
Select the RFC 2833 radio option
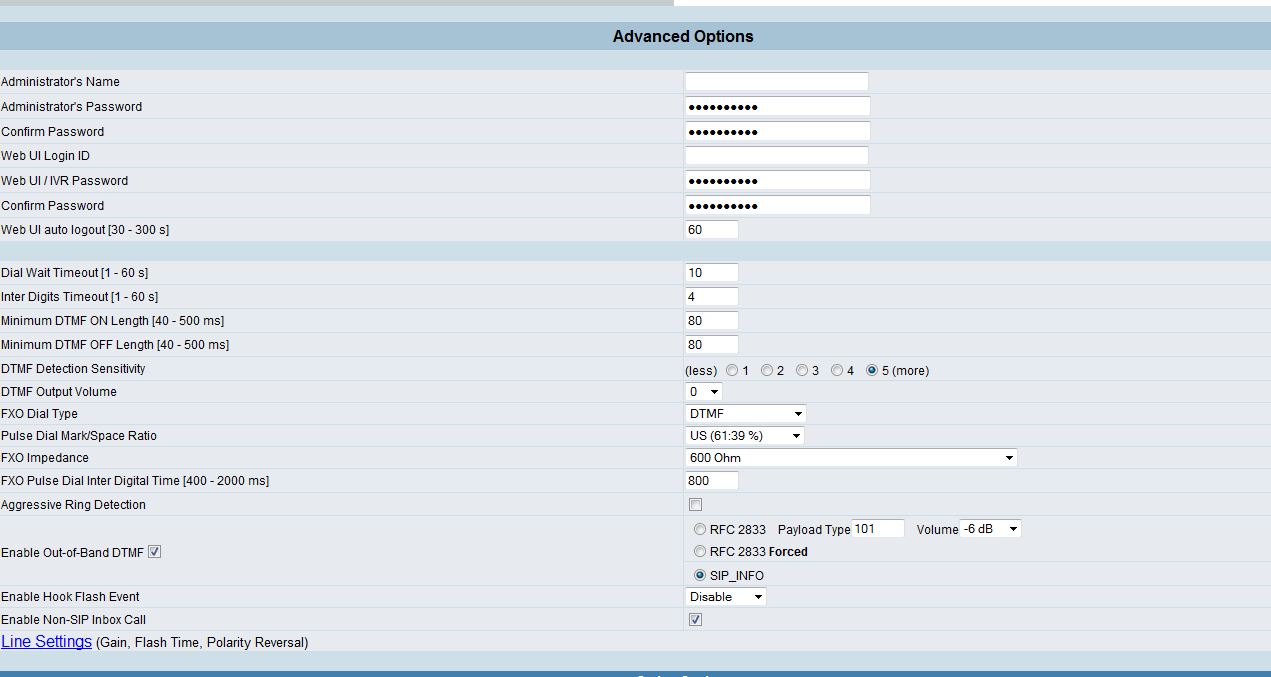700,530
